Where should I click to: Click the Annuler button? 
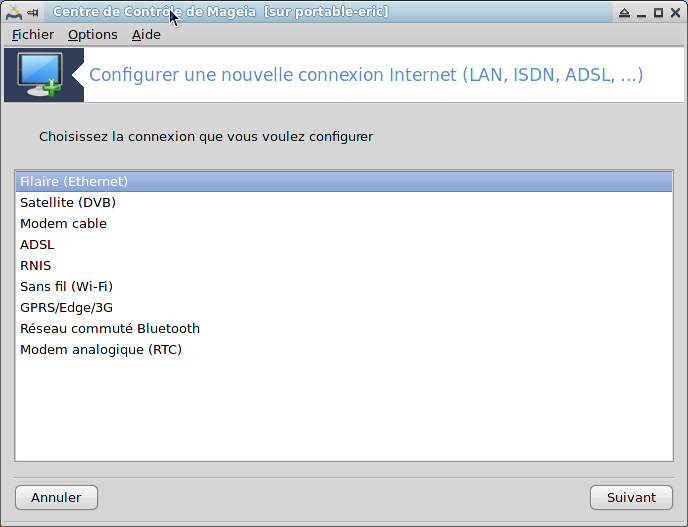click(x=56, y=497)
